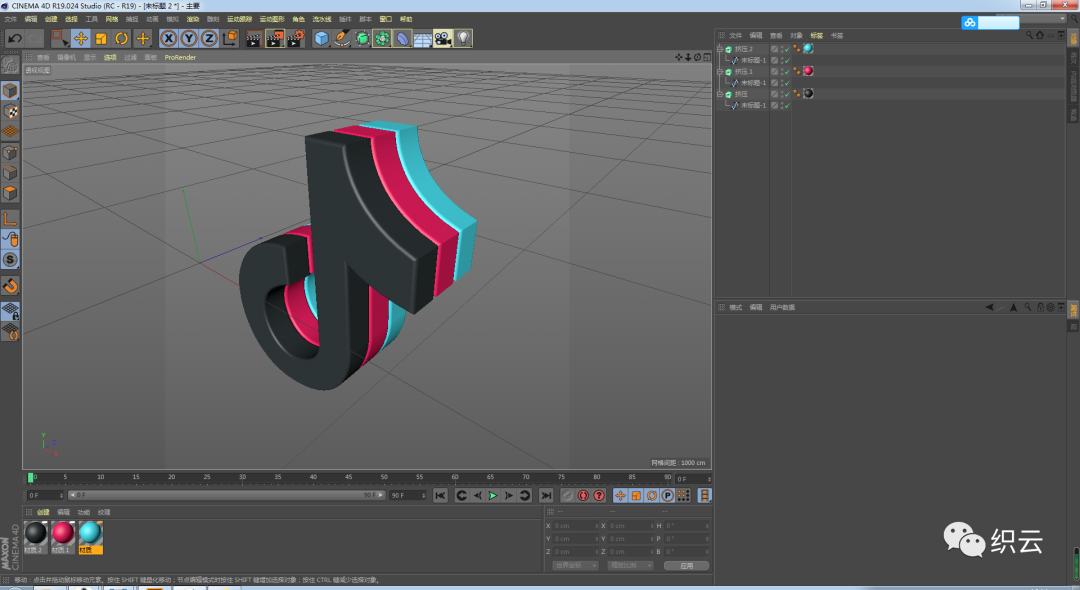Open the generators (subdivision) icon

362,39
